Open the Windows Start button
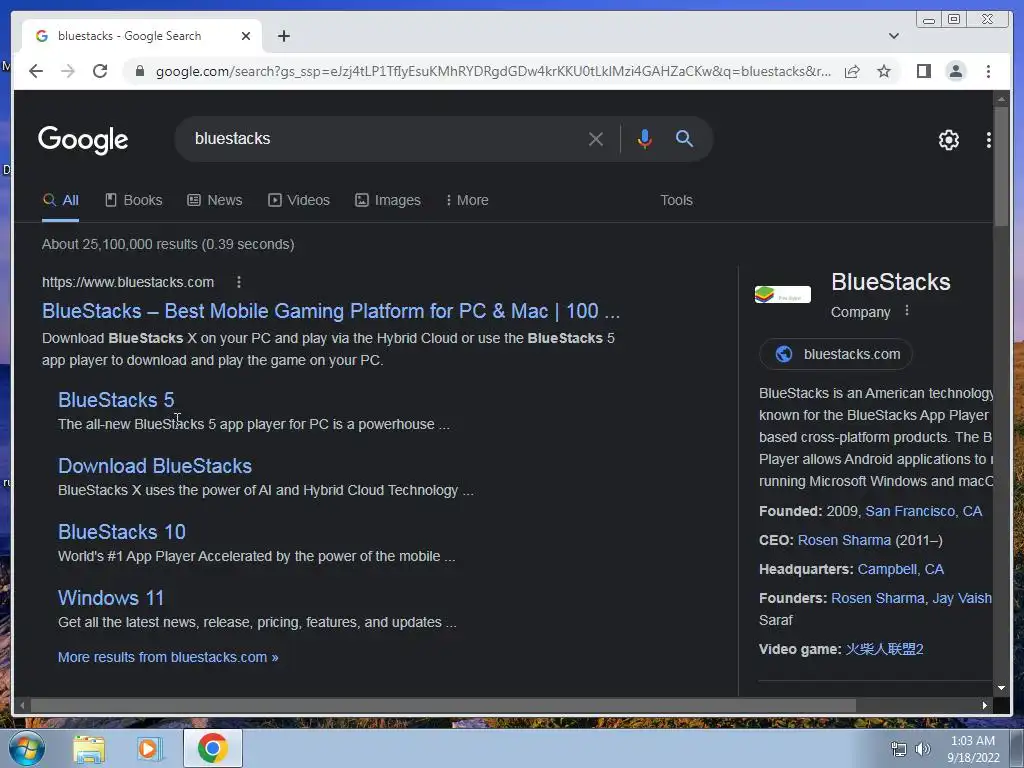Viewport: 1024px width, 768px height. [x=27, y=748]
